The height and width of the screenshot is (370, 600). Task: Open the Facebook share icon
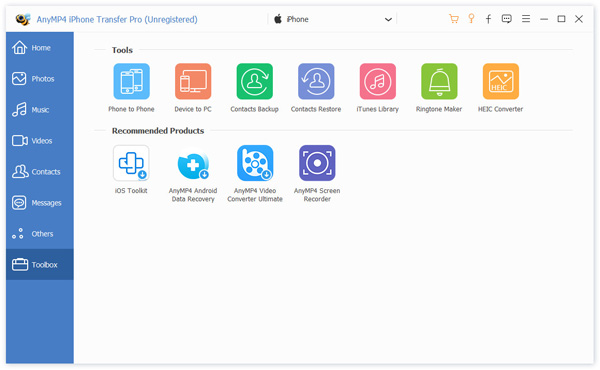(x=489, y=19)
